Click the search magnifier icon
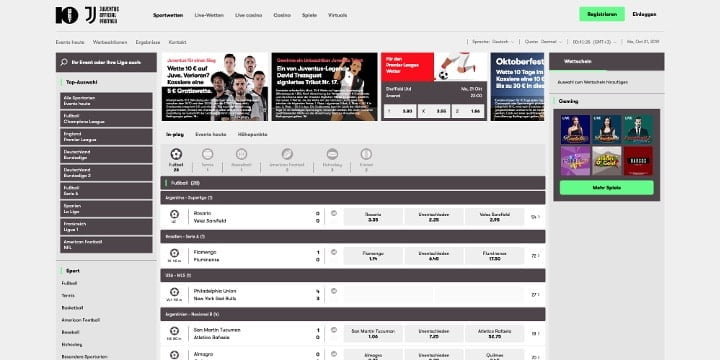 64,62
